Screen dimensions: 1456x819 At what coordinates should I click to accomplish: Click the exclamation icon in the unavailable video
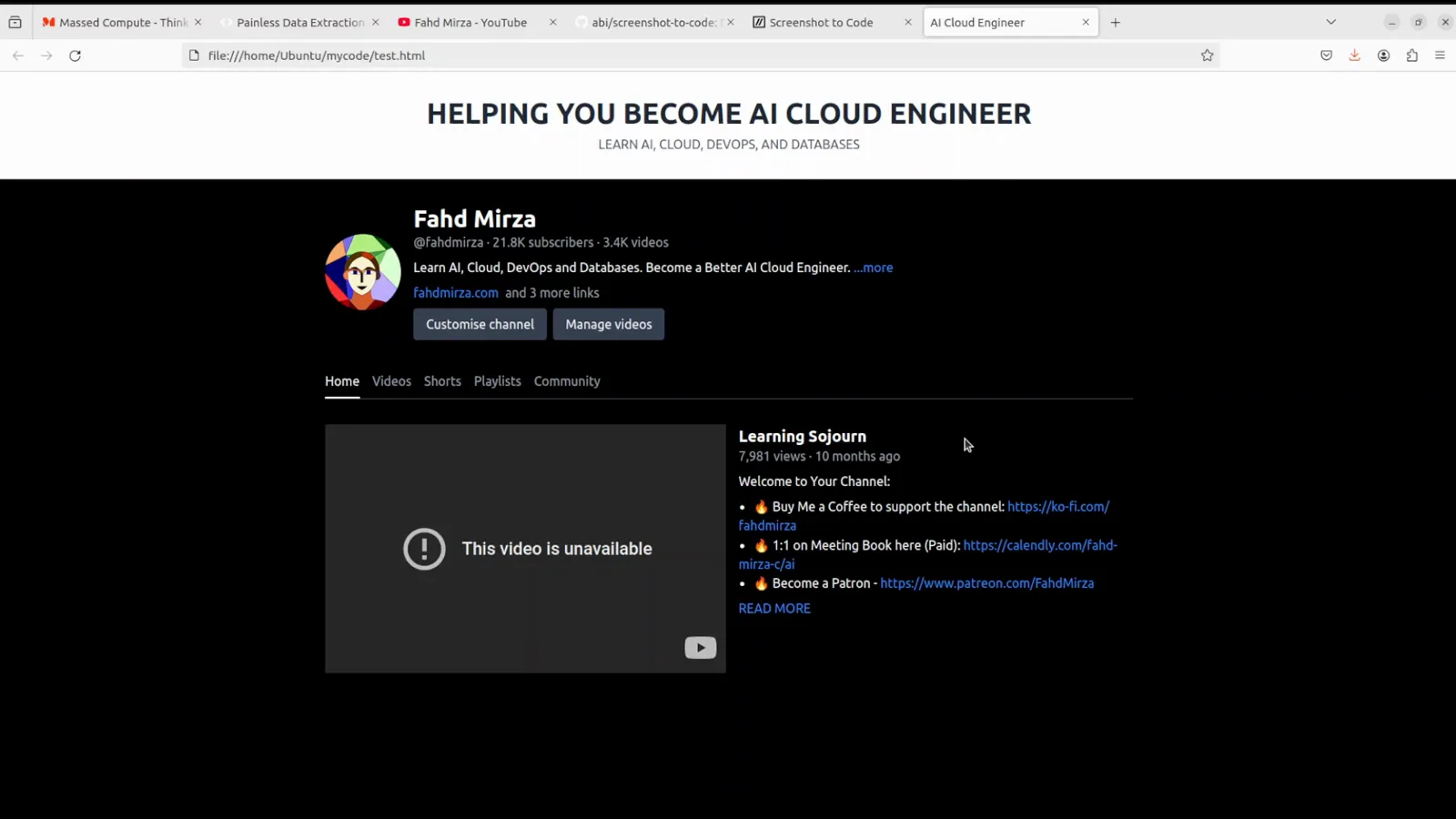(424, 549)
